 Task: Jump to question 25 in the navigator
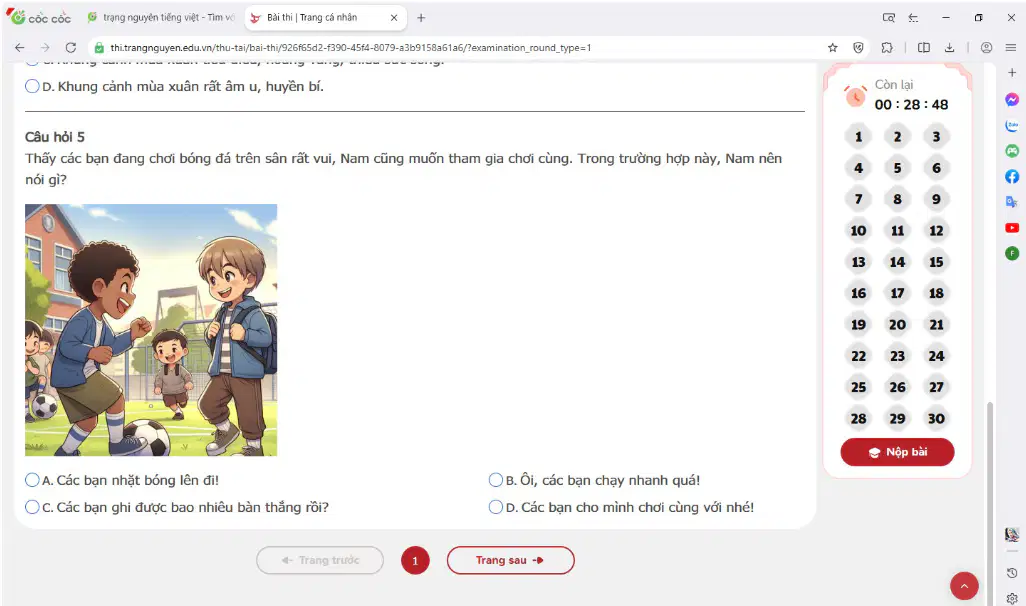coord(858,387)
